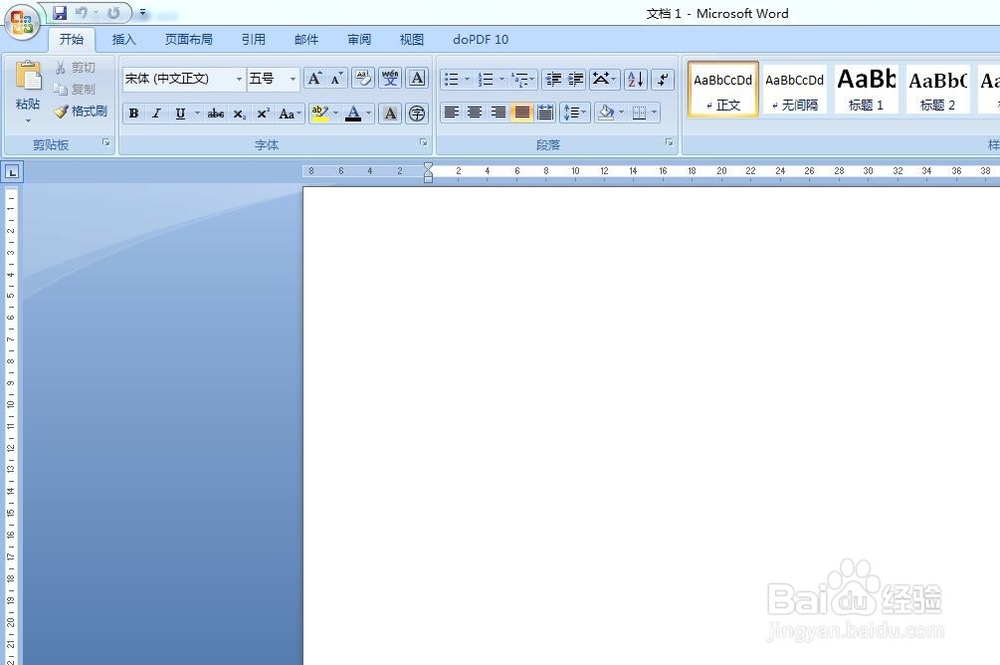Toggle Bold formatting
Image resolution: width=1000 pixels, height=665 pixels.
coord(133,113)
